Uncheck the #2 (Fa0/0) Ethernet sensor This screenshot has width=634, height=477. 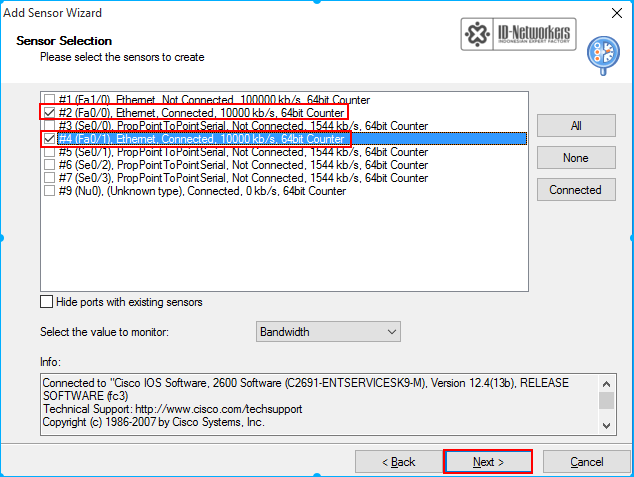(49, 112)
